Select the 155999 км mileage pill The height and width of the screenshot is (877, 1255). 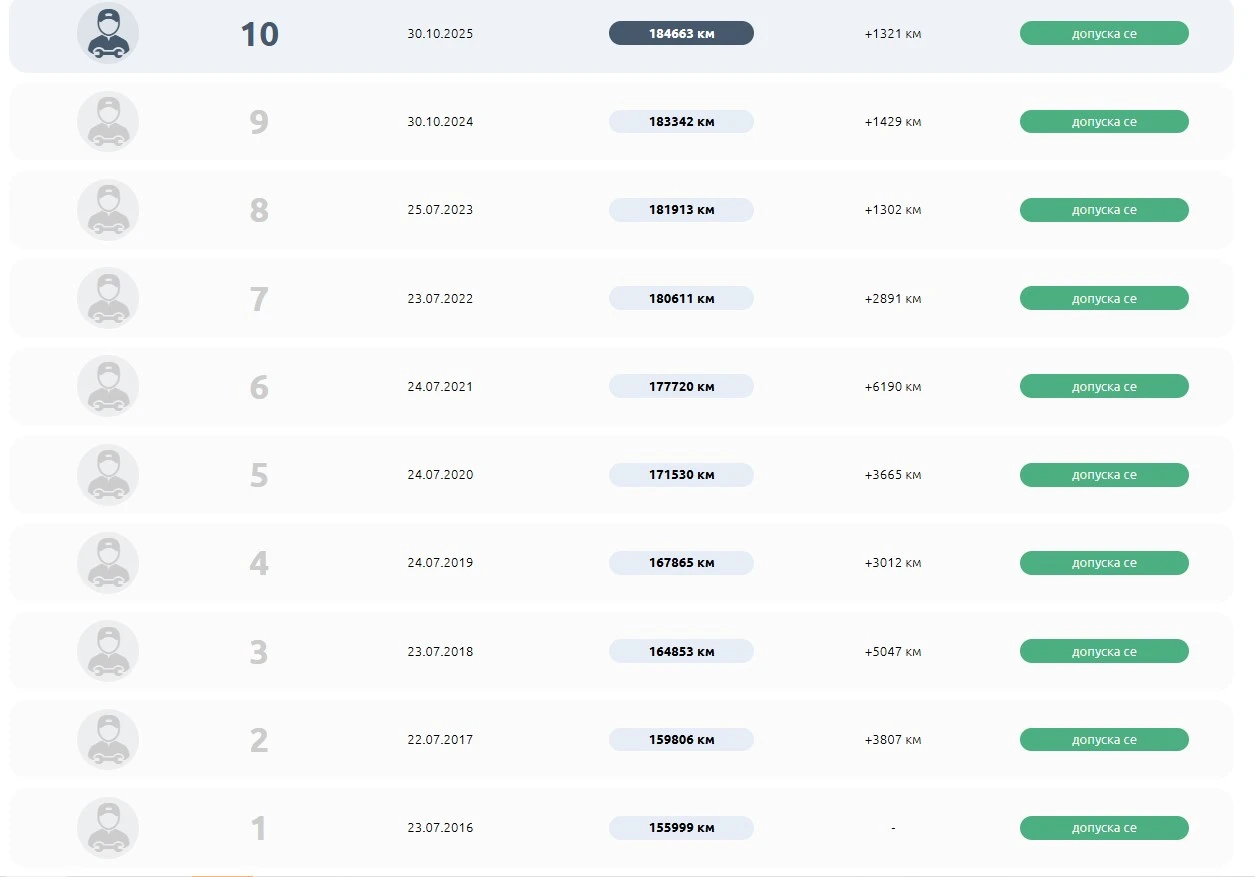point(681,828)
